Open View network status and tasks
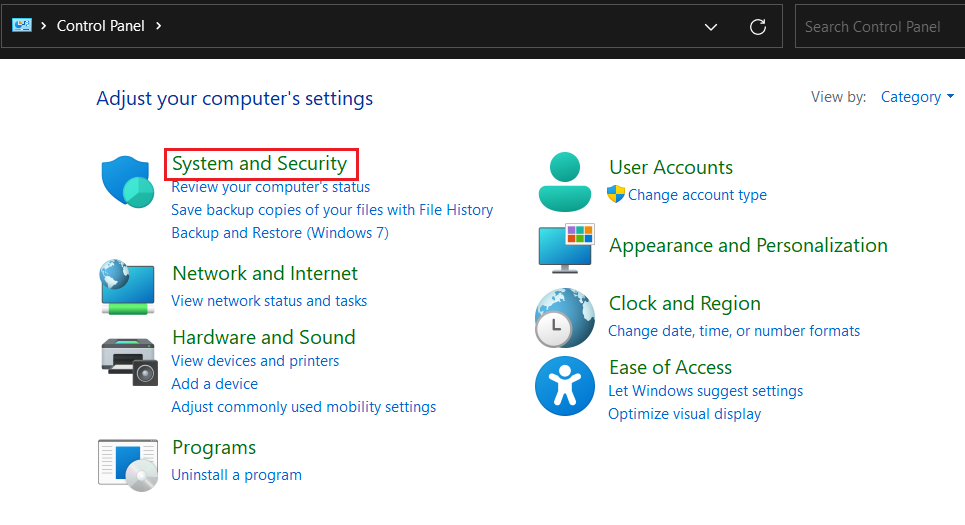 coord(269,300)
